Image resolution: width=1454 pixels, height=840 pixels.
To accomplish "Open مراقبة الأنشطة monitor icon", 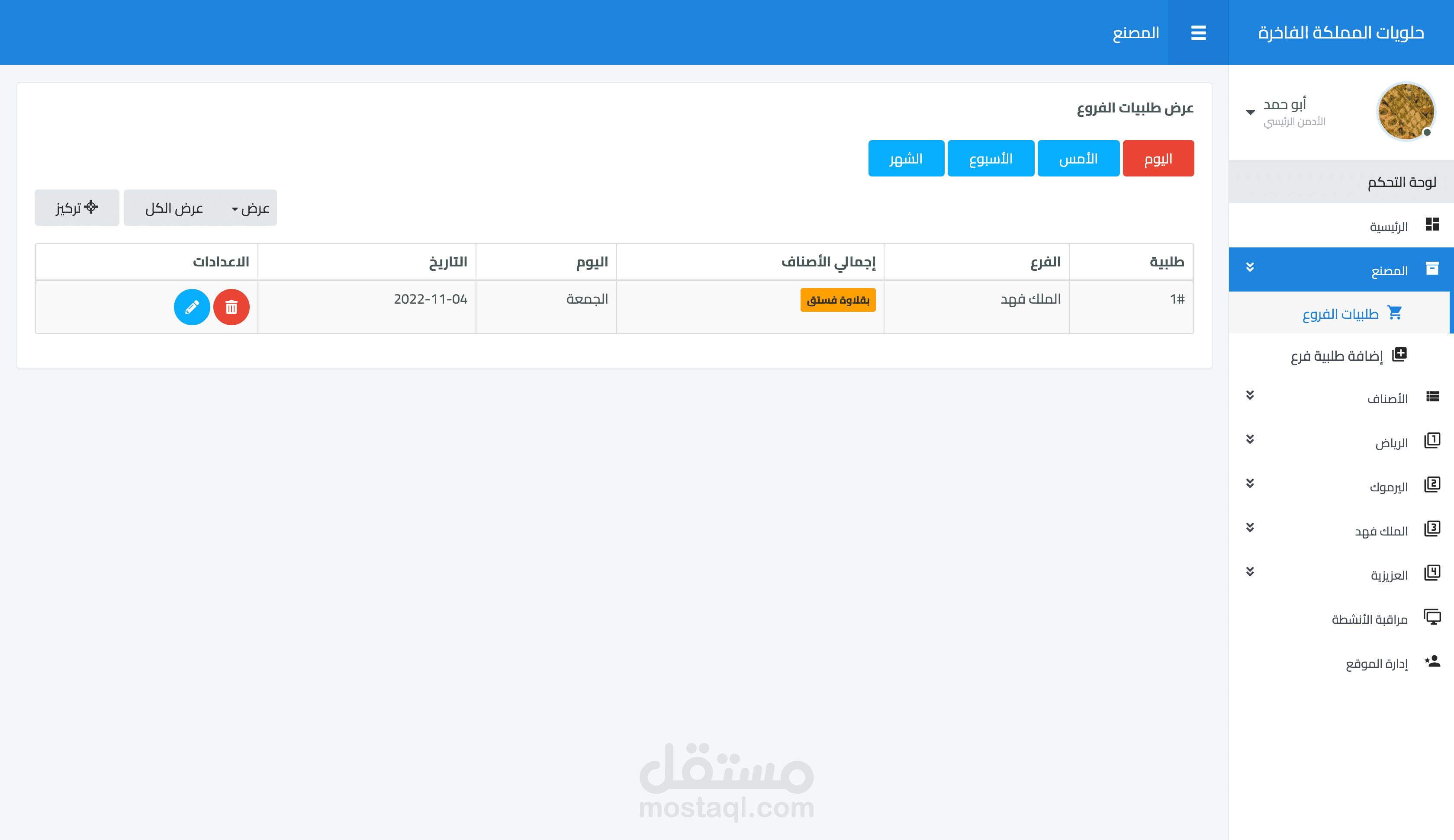I will point(1432,617).
